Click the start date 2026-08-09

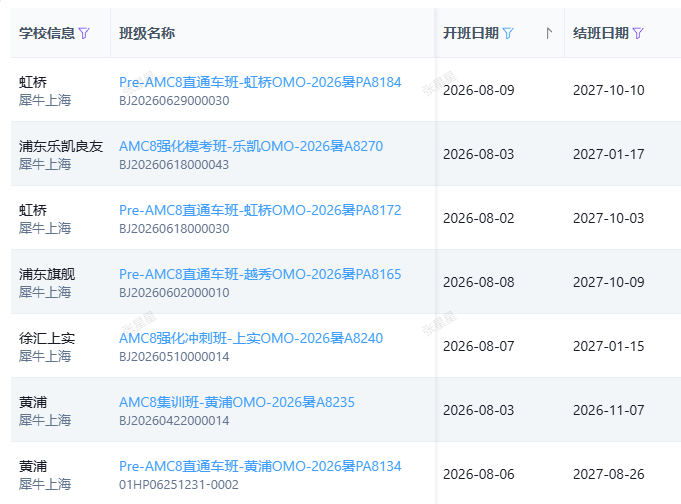pyautogui.click(x=479, y=90)
